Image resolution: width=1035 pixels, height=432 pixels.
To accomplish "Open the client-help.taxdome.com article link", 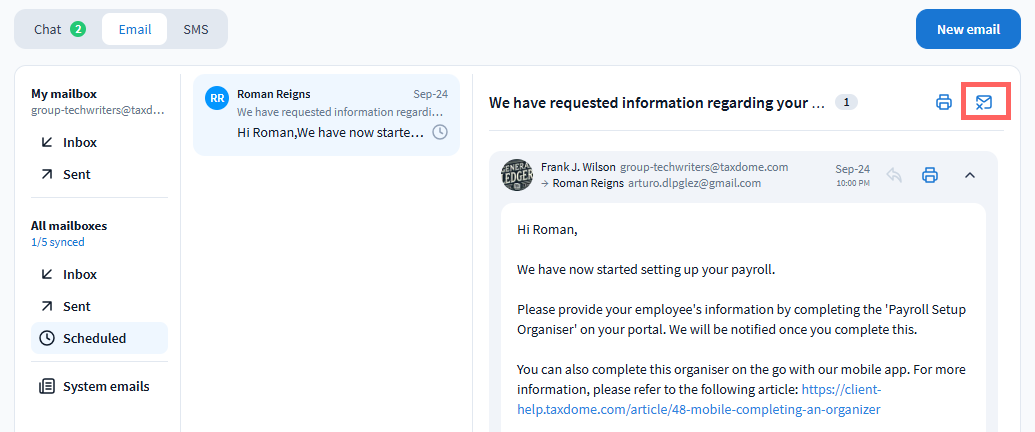I will (698, 409).
